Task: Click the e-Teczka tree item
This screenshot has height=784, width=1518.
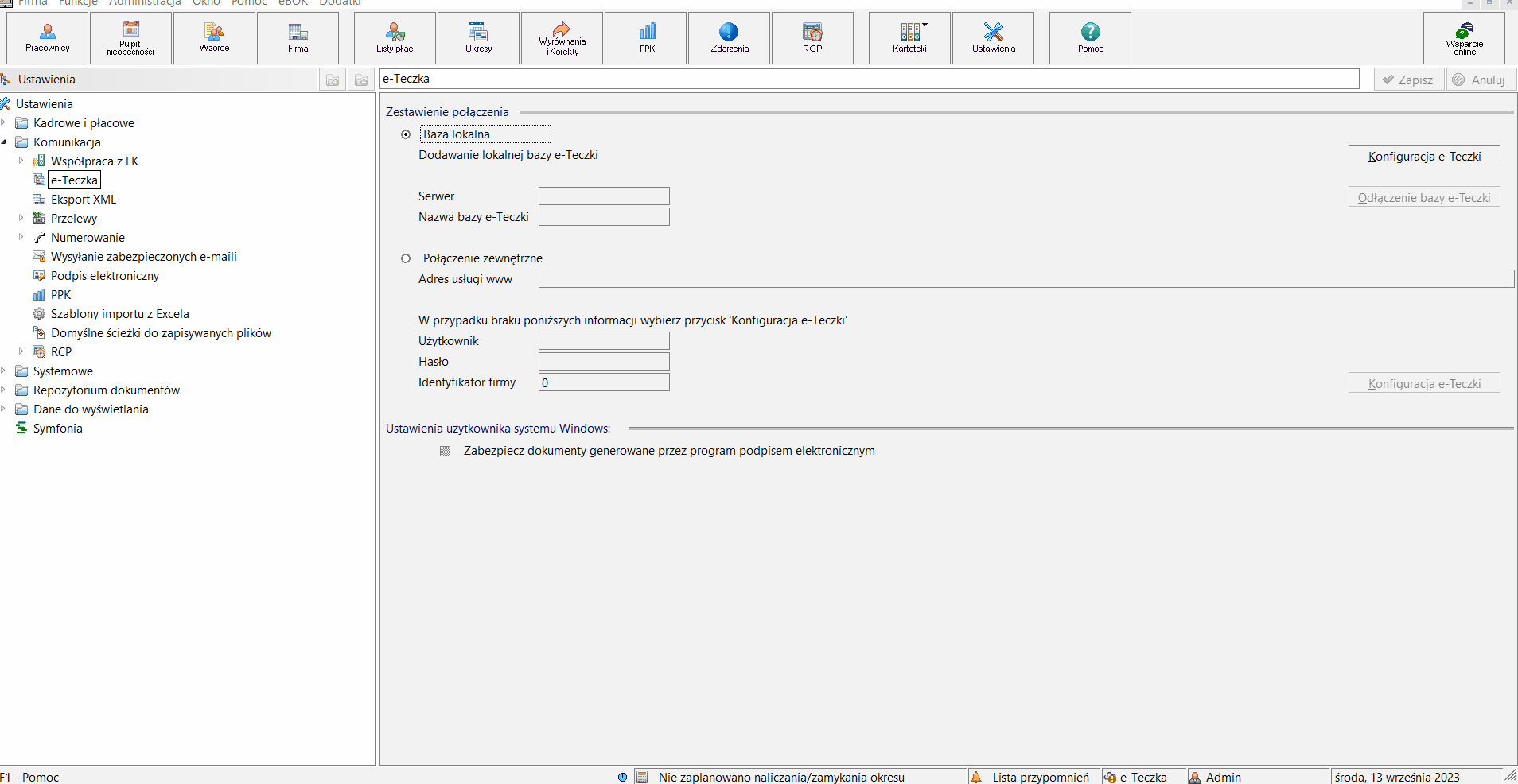Action: pyautogui.click(x=75, y=180)
